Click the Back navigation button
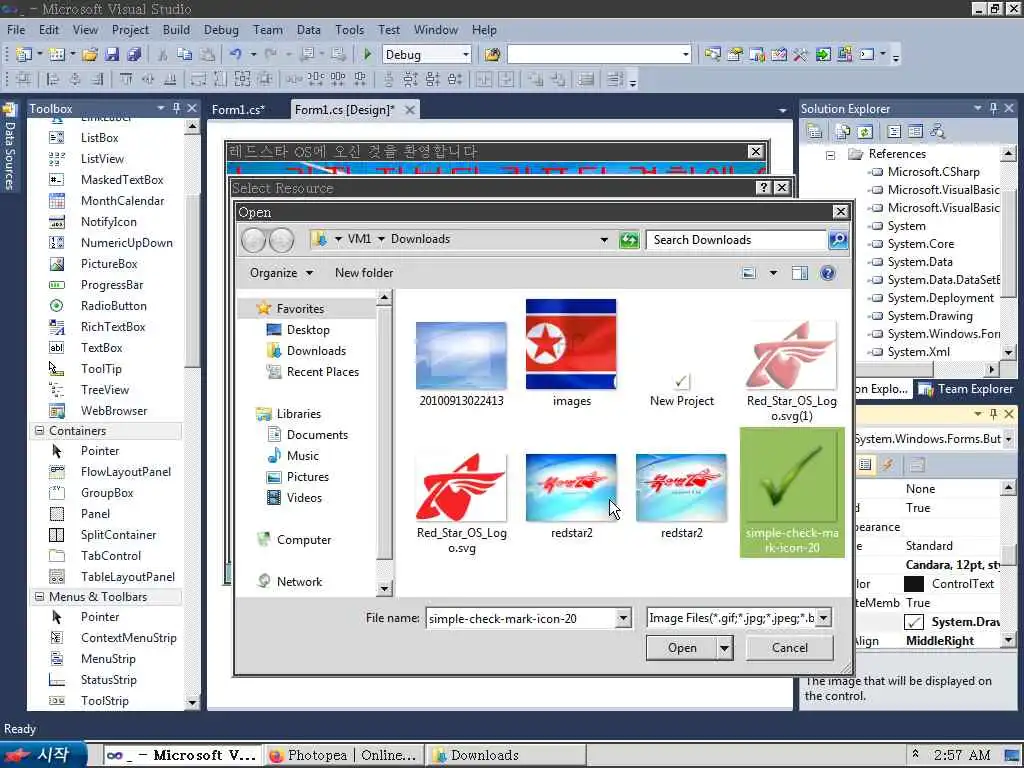The height and width of the screenshot is (768, 1024). tap(253, 240)
